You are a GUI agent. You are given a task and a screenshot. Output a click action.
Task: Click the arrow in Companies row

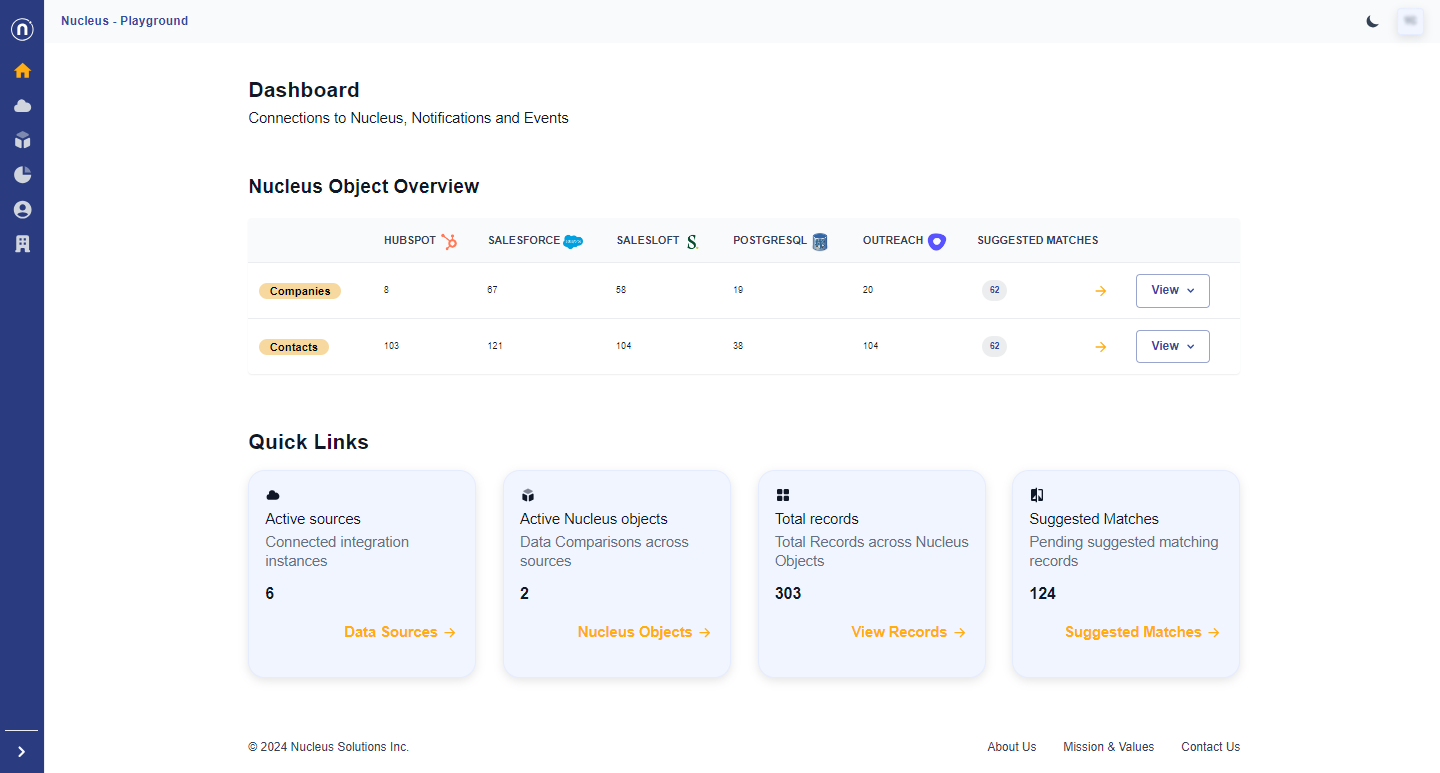(1101, 291)
